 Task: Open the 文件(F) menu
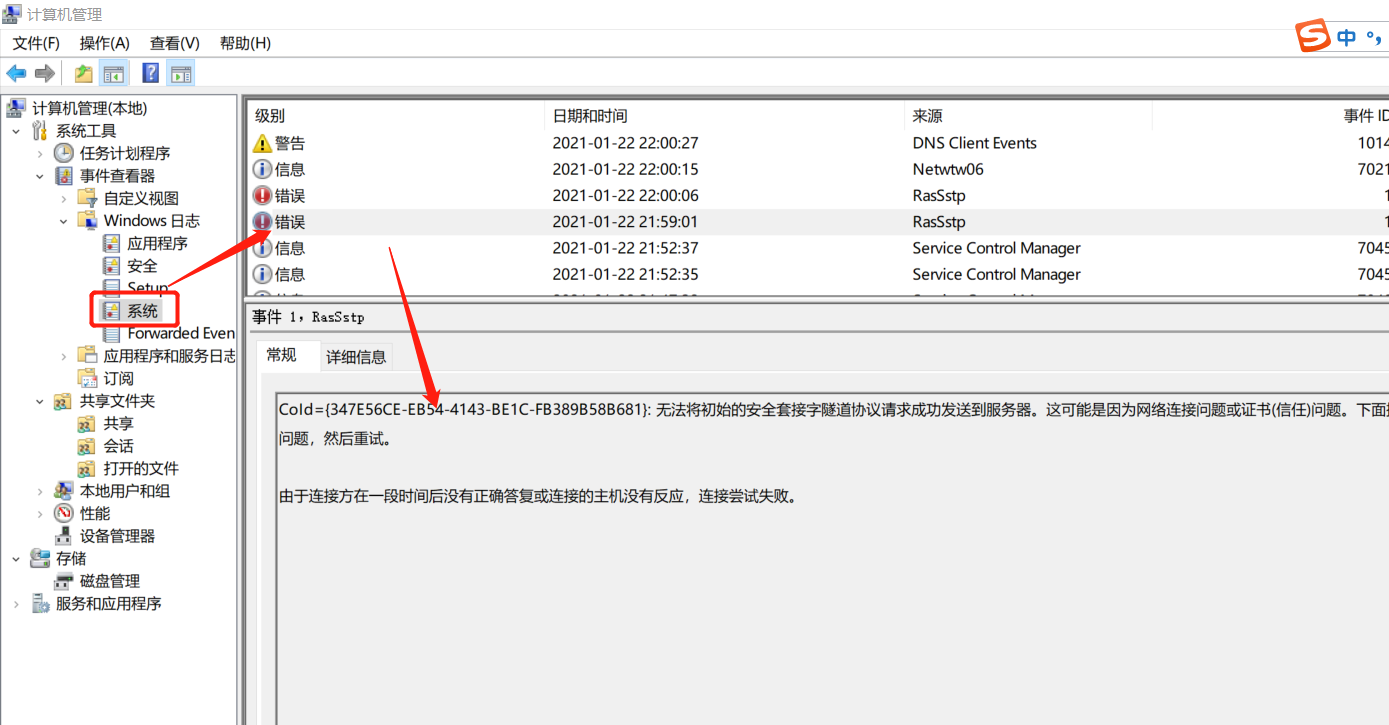36,43
